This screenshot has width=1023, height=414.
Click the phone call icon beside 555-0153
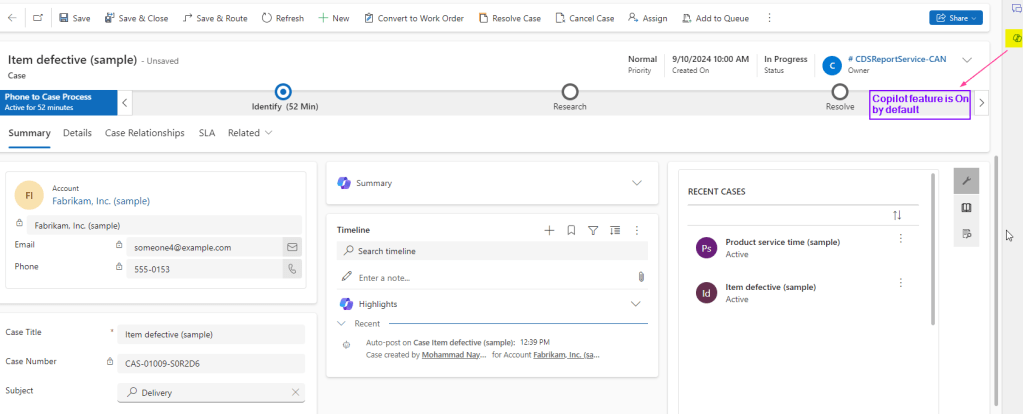[x=292, y=268]
